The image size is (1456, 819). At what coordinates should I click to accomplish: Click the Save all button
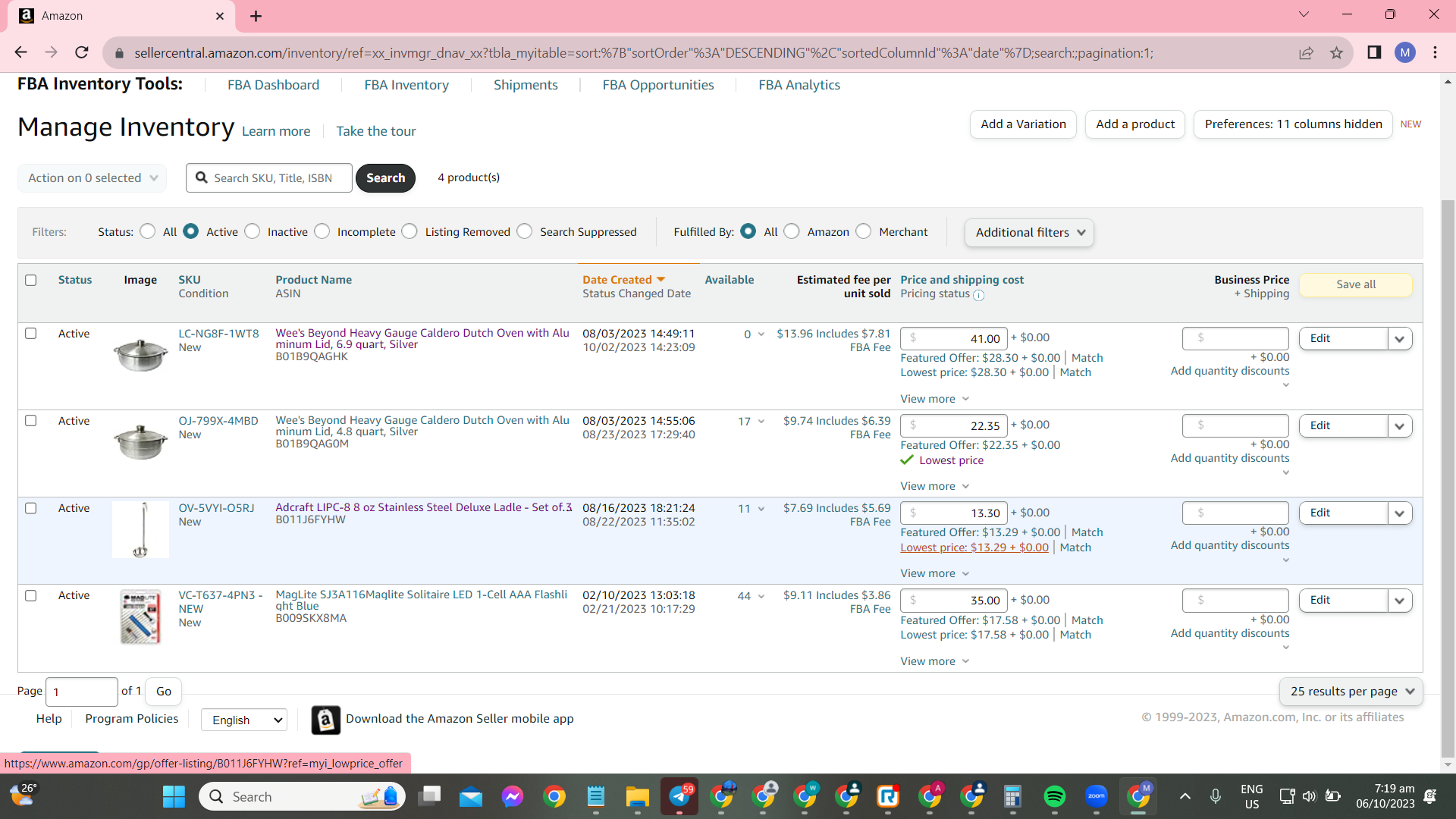(1356, 284)
